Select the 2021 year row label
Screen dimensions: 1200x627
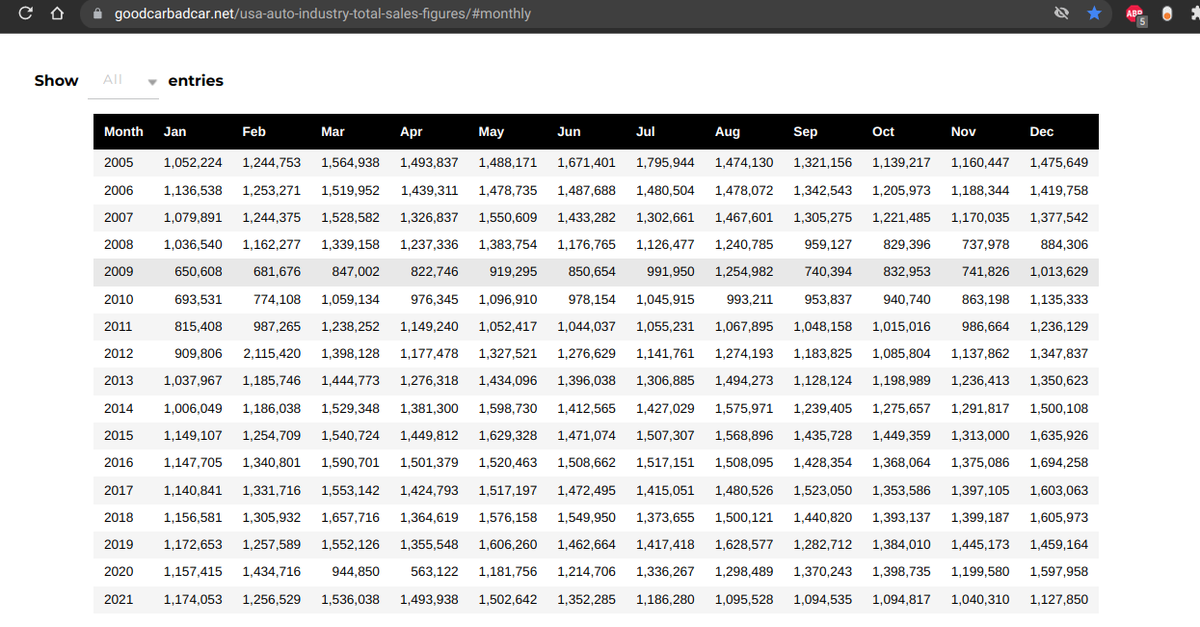118,599
